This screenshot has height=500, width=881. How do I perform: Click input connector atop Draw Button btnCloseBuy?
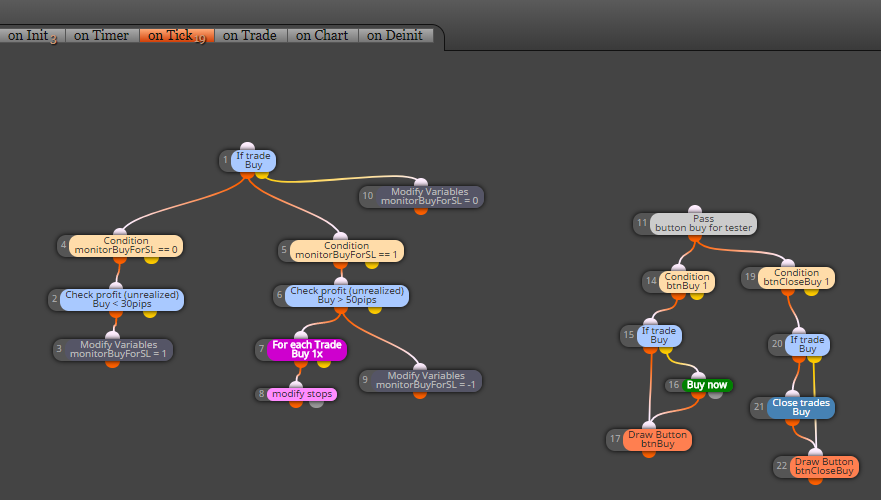click(815, 452)
